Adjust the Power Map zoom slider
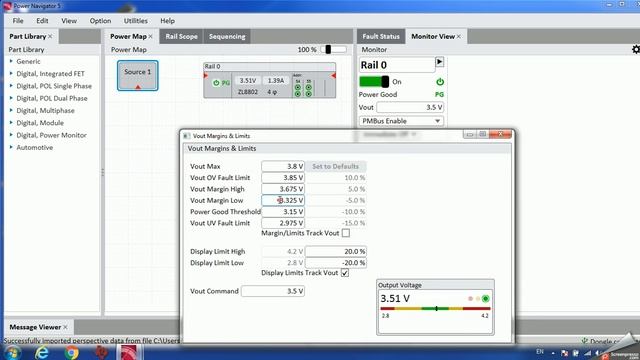This screenshot has width=640, height=360. (x=328, y=49)
